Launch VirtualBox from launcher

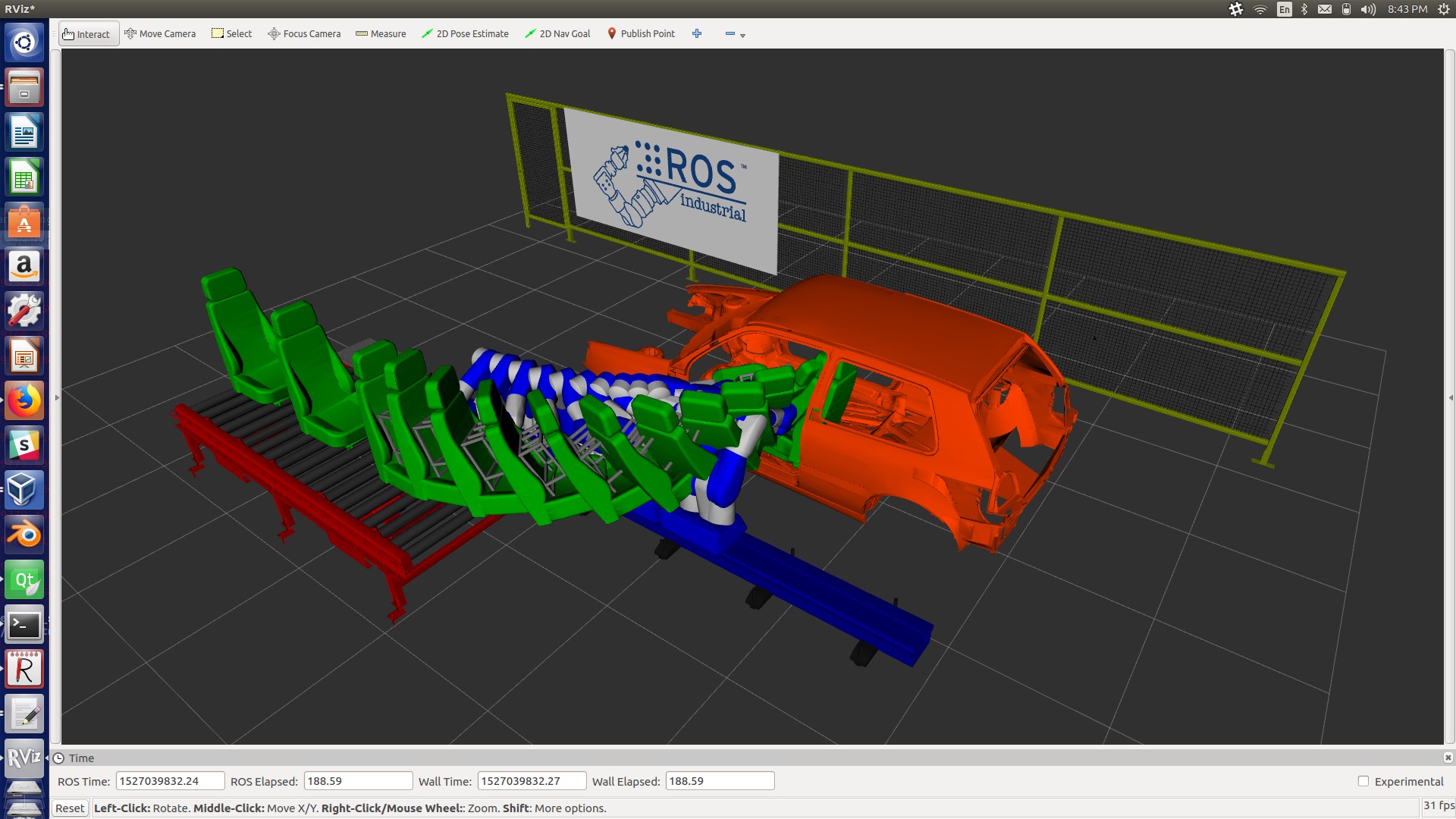(24, 490)
